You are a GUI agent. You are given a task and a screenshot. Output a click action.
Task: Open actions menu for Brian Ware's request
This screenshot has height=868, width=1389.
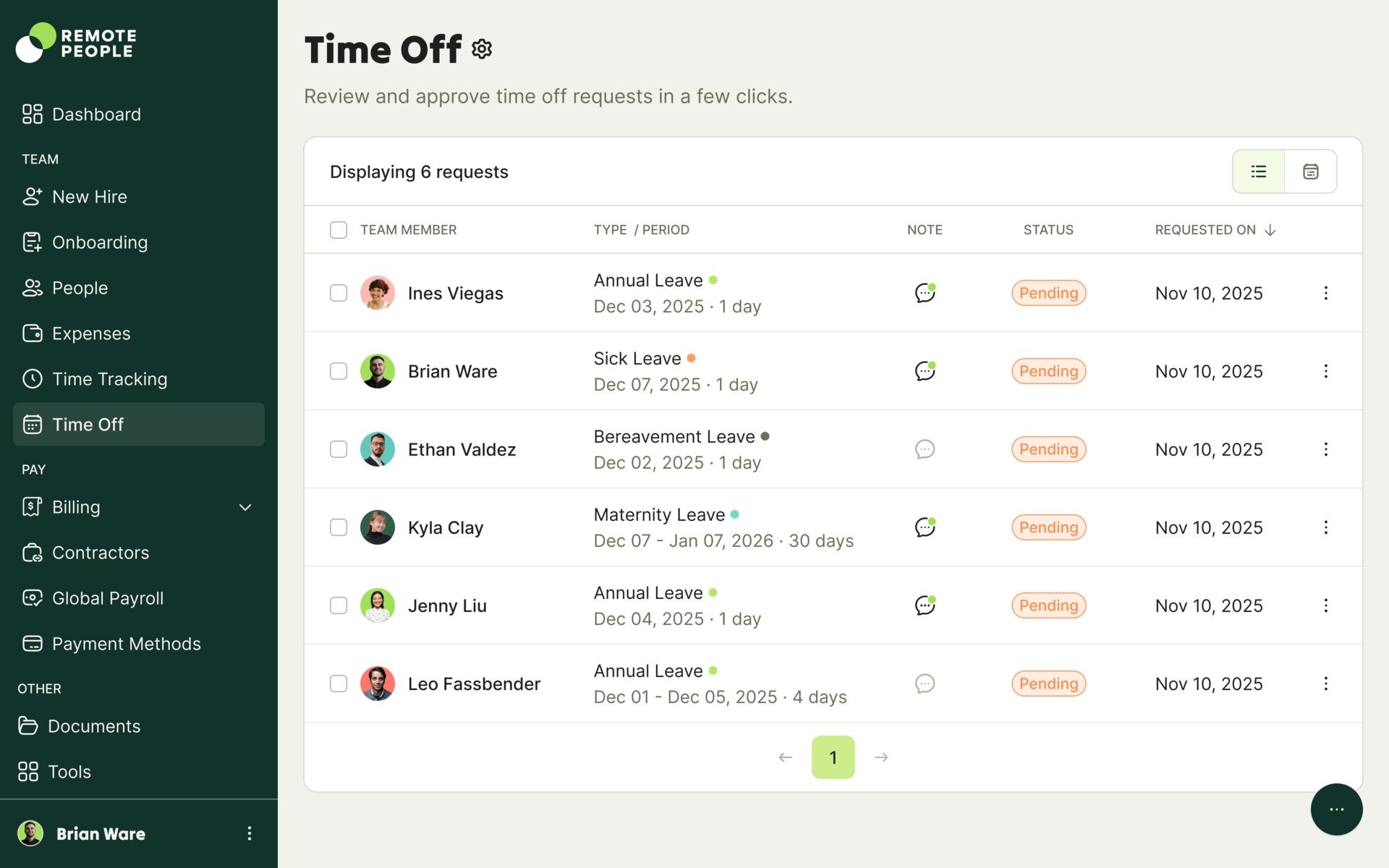pos(1325,371)
